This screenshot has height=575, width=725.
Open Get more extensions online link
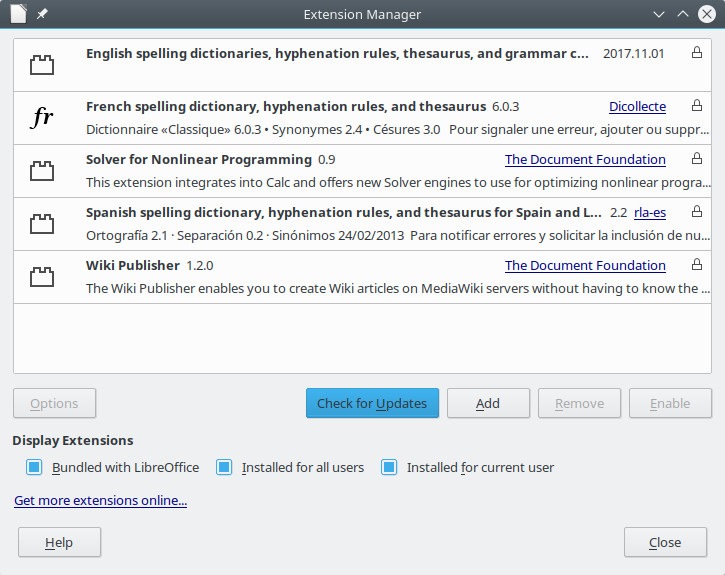coord(100,500)
